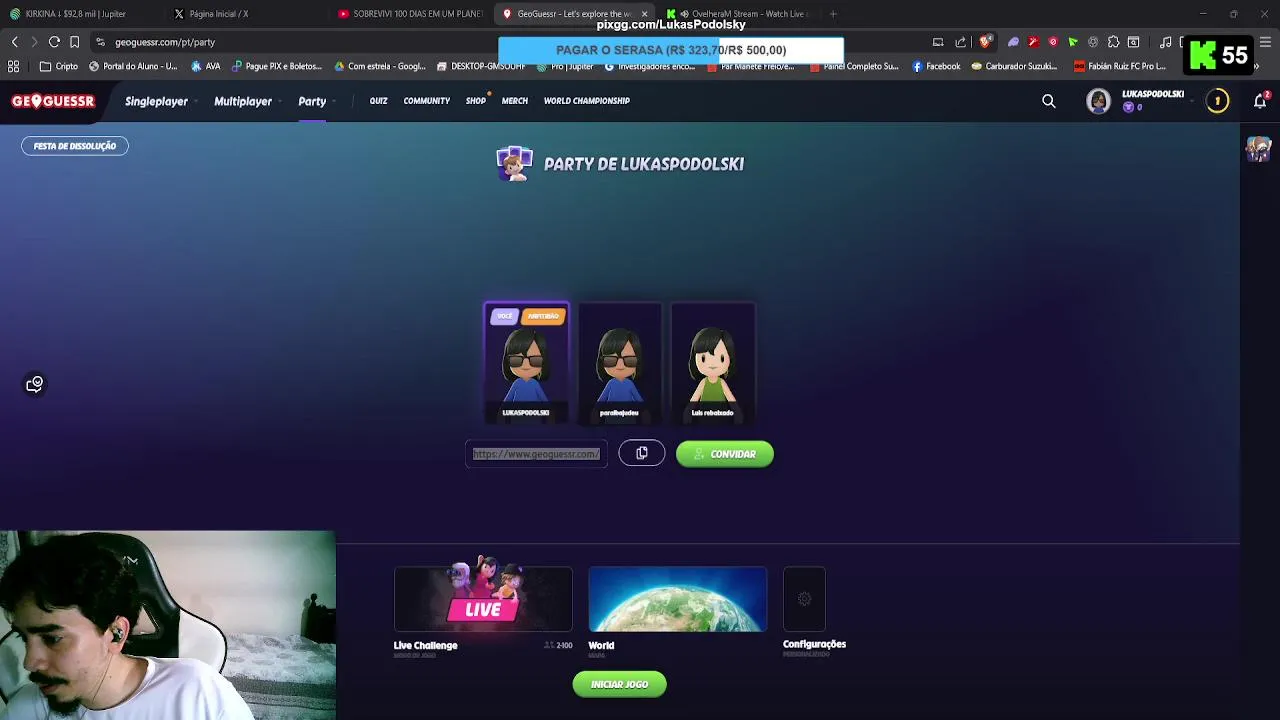Open Fabián Ruiz FC Pro bookmark
This screenshot has width=1280, height=720.
click(x=1120, y=66)
